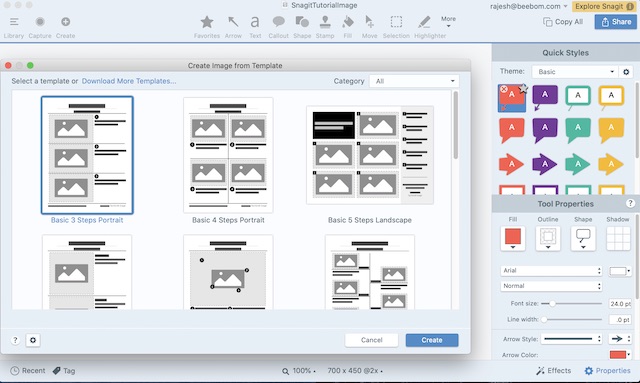This screenshot has width=640, height=383.
Task: Click the Quick Styles theme gear icon
Action: [x=626, y=72]
